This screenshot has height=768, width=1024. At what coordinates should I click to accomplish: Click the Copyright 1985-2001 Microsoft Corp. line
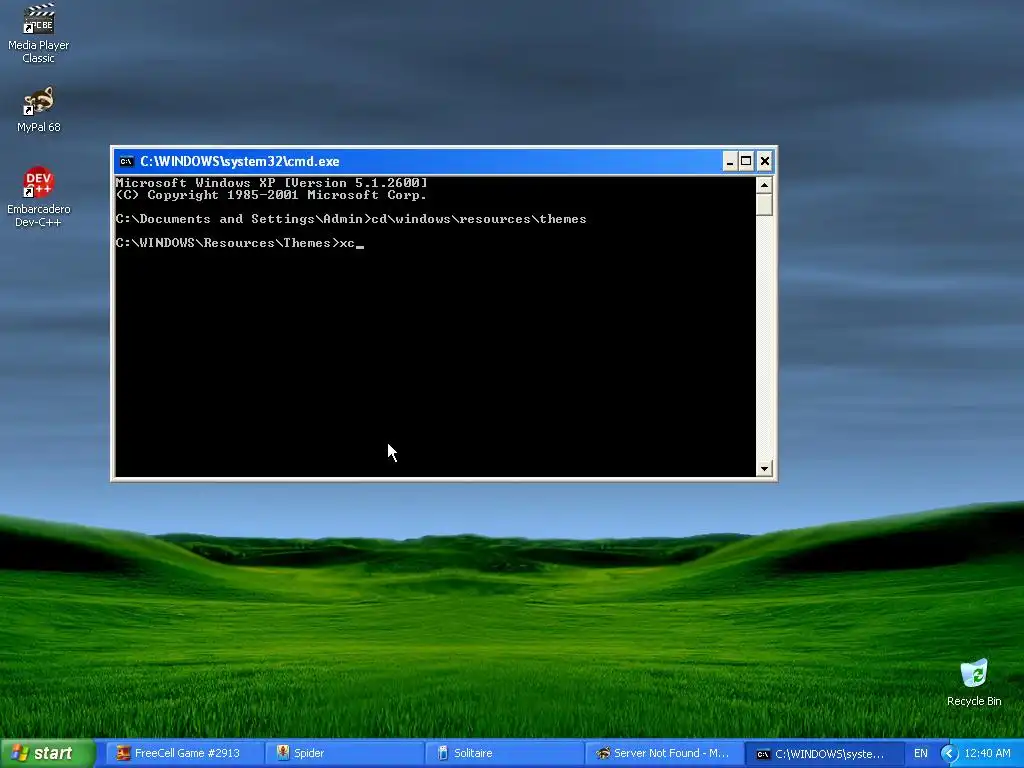272,195
